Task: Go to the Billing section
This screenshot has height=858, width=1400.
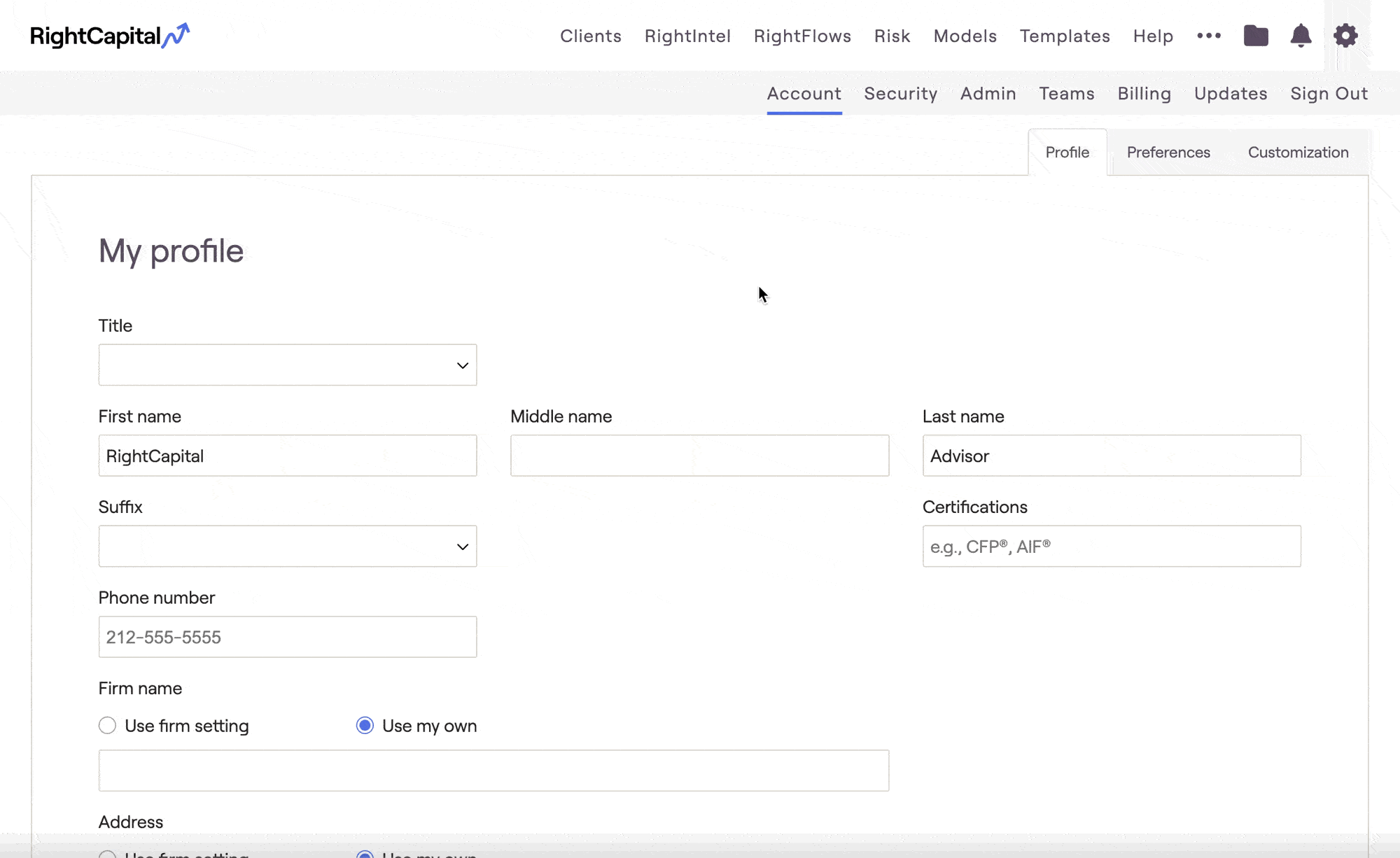Action: (x=1144, y=93)
